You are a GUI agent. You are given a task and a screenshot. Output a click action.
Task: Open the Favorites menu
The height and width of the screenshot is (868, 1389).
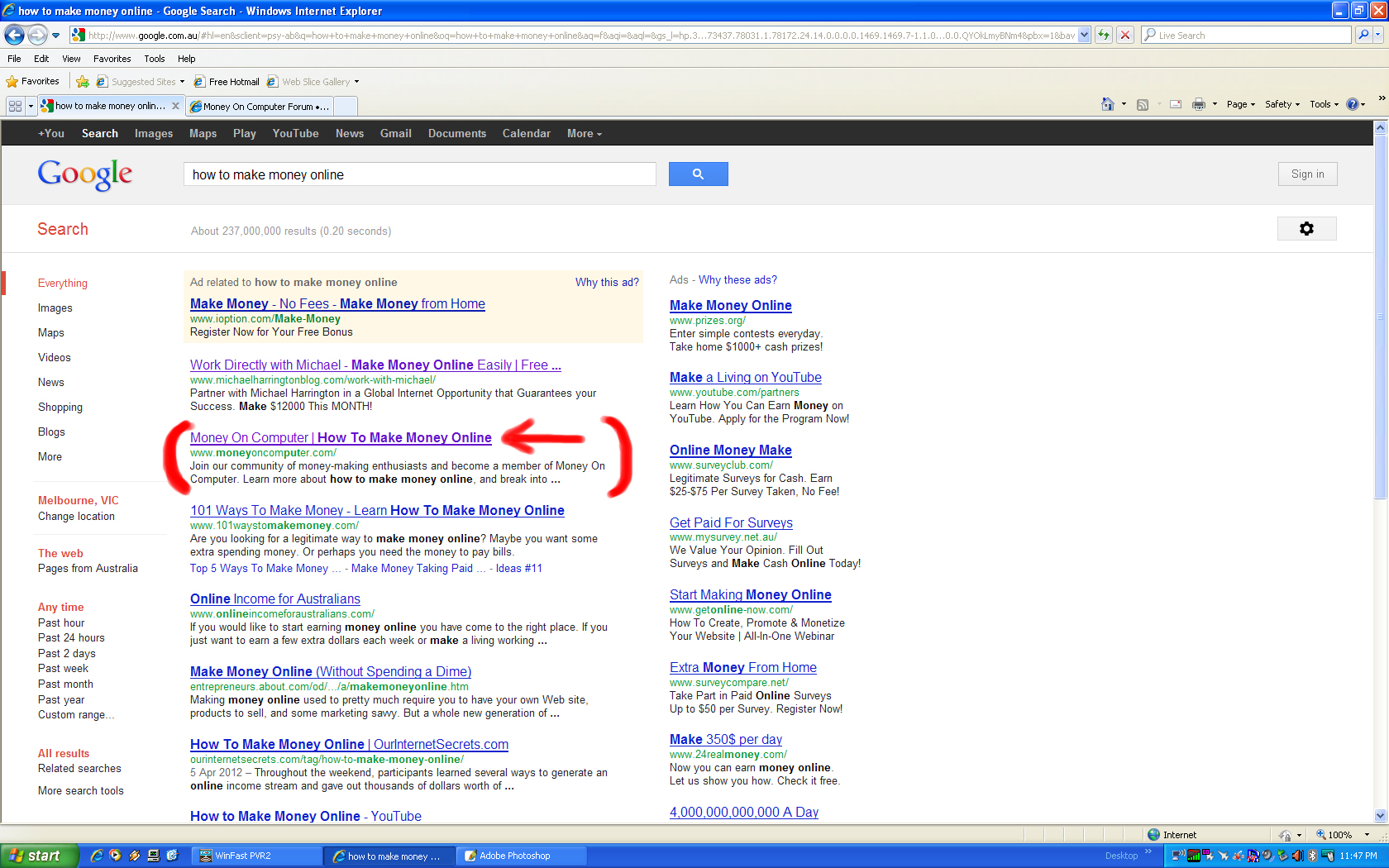[112, 59]
